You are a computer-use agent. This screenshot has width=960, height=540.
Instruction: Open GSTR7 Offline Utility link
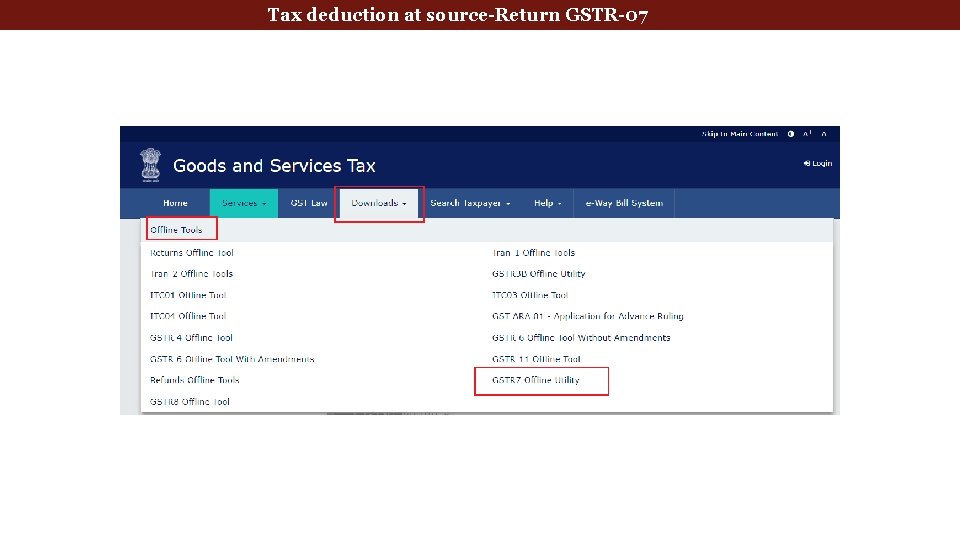[x=536, y=380]
